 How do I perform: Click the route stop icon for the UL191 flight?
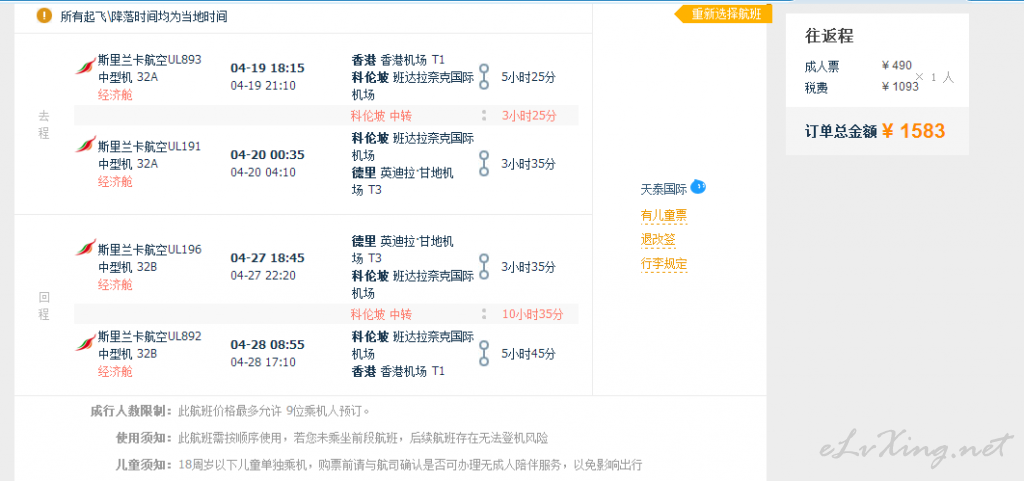484,163
